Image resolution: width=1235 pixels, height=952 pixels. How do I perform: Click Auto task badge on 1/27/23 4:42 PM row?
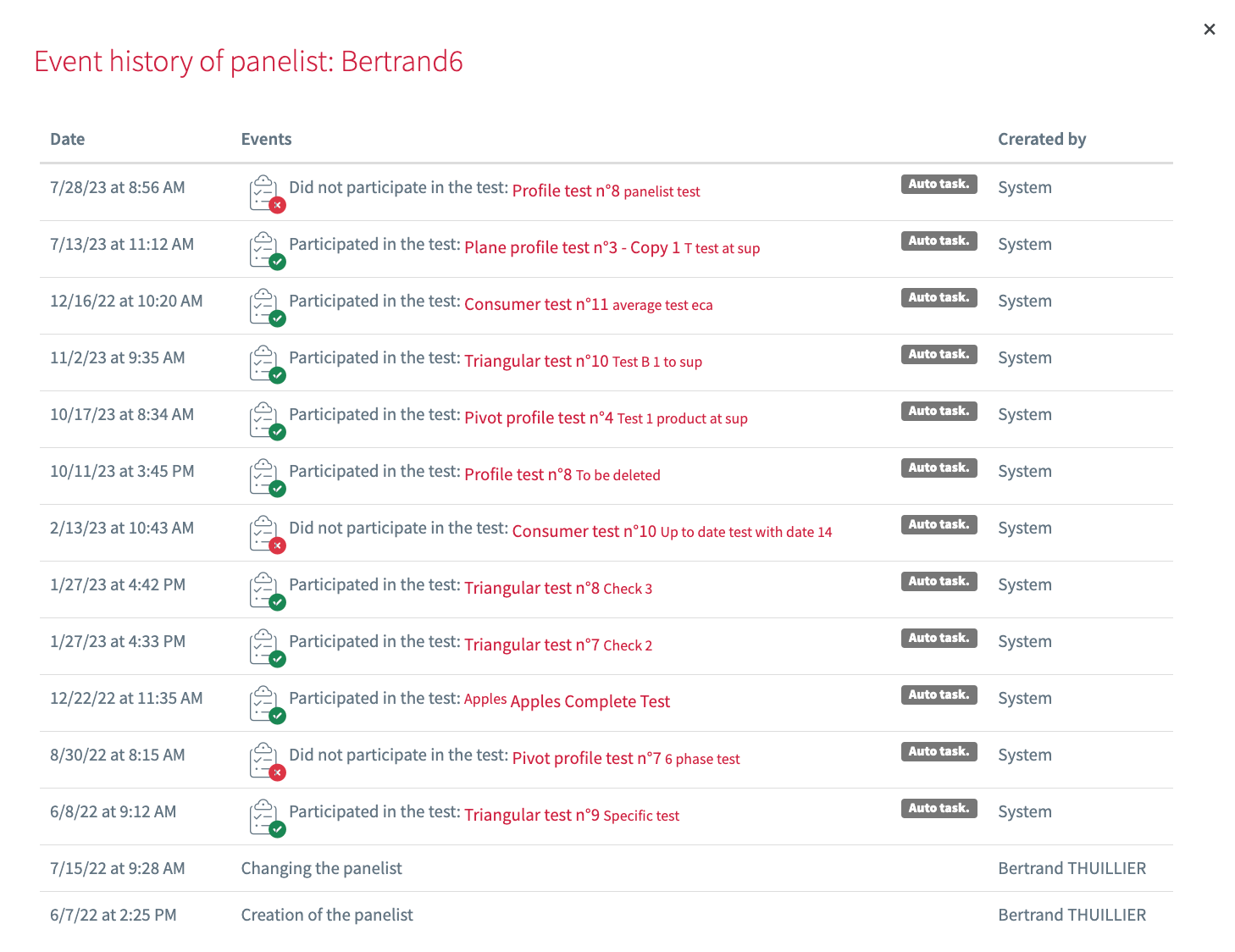(939, 582)
